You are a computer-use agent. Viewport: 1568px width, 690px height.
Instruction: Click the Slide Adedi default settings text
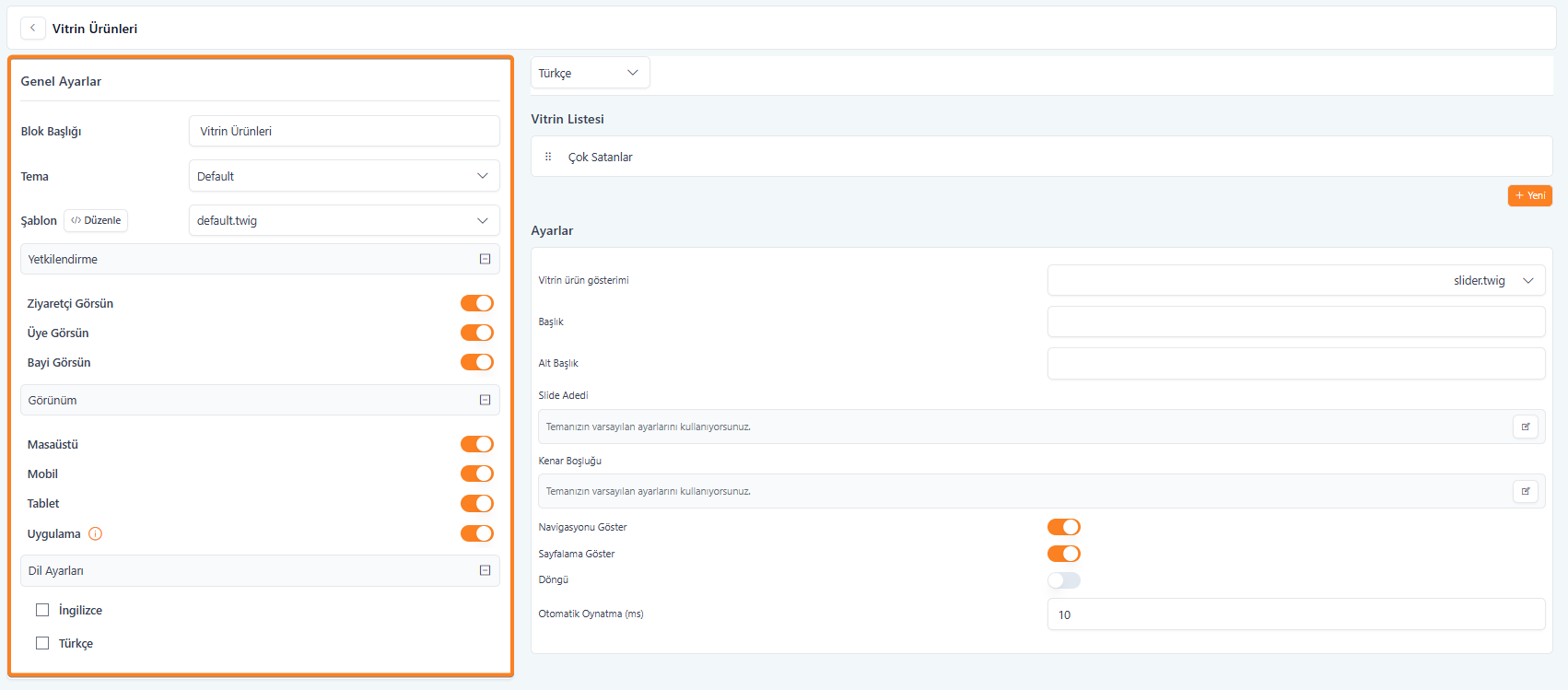(649, 427)
